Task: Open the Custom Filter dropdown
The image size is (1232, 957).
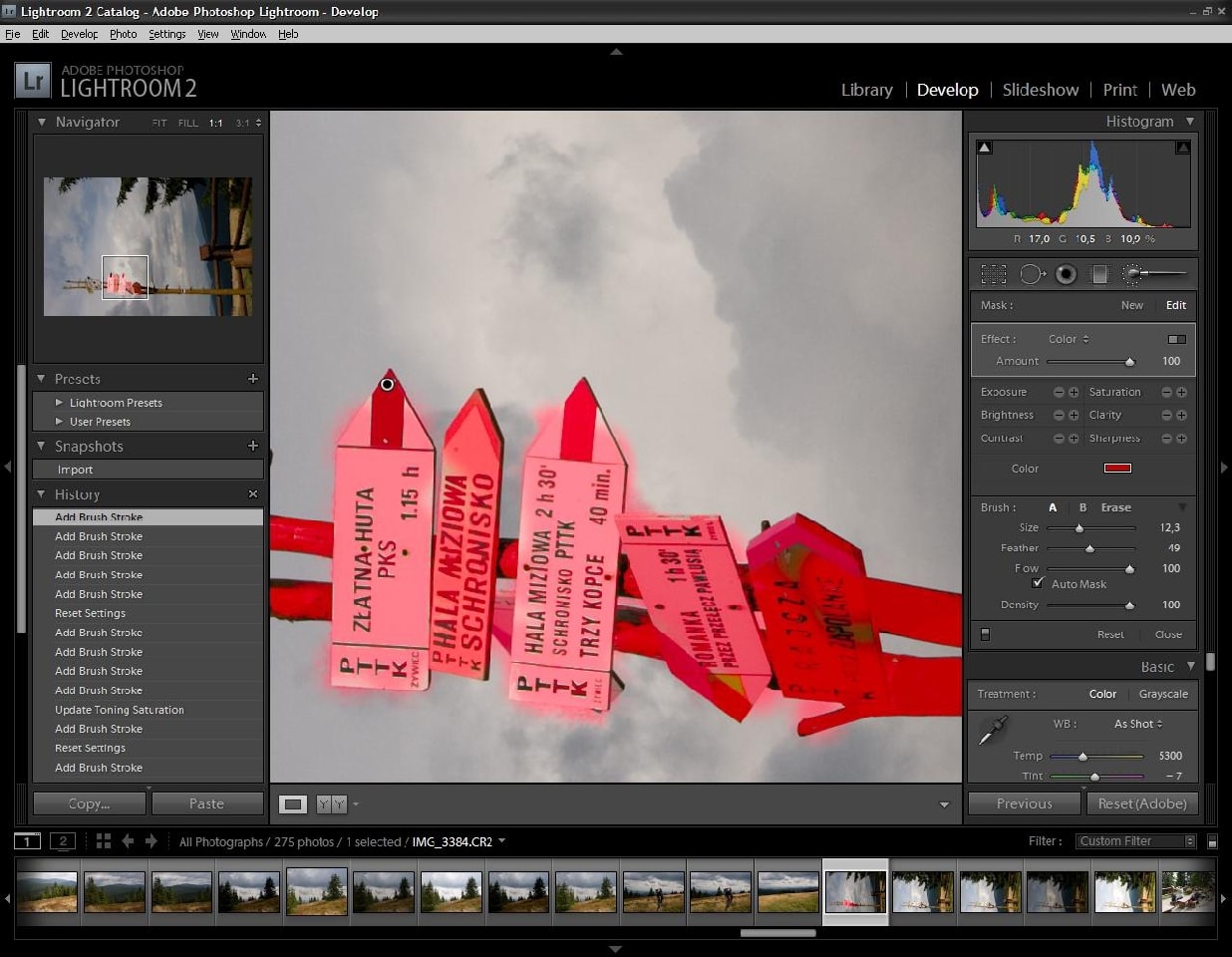Action: (x=1136, y=841)
